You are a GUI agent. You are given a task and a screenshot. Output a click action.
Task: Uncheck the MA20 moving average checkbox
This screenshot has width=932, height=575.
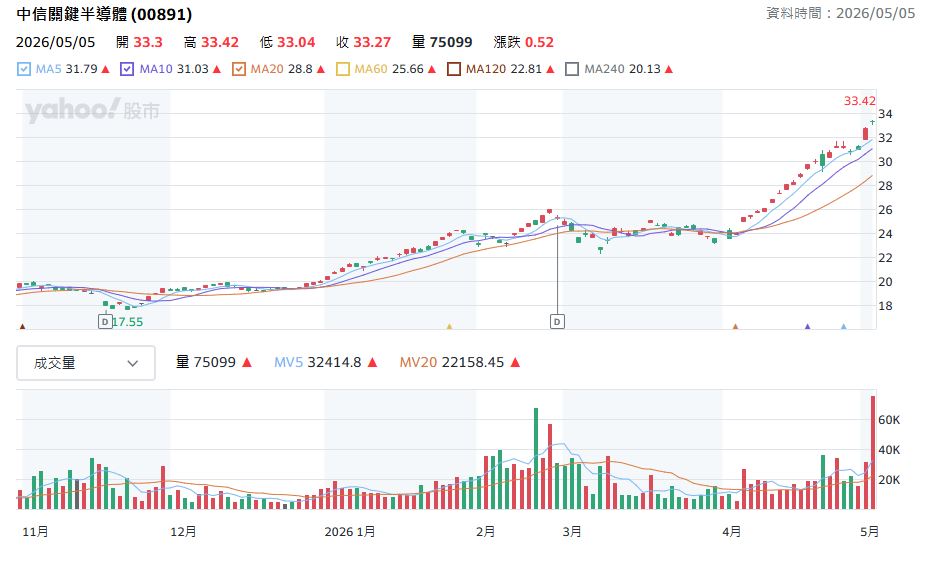[x=239, y=69]
